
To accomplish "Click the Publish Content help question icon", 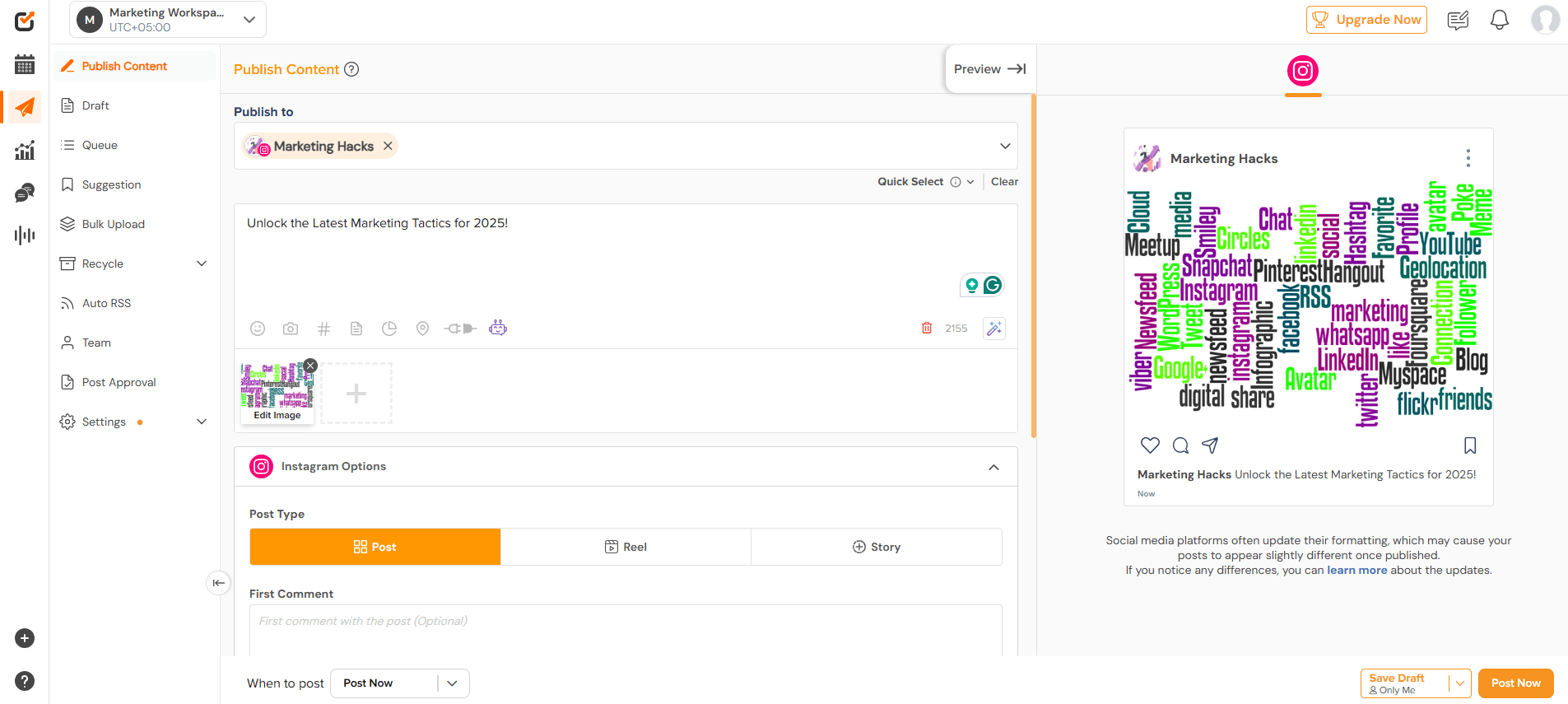I will [351, 69].
